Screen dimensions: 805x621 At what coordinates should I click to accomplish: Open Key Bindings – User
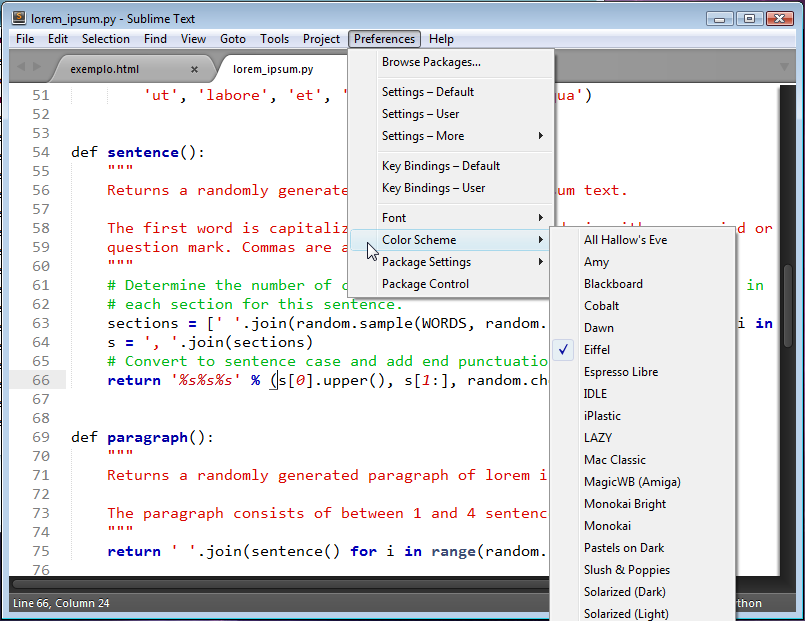tap(433, 188)
